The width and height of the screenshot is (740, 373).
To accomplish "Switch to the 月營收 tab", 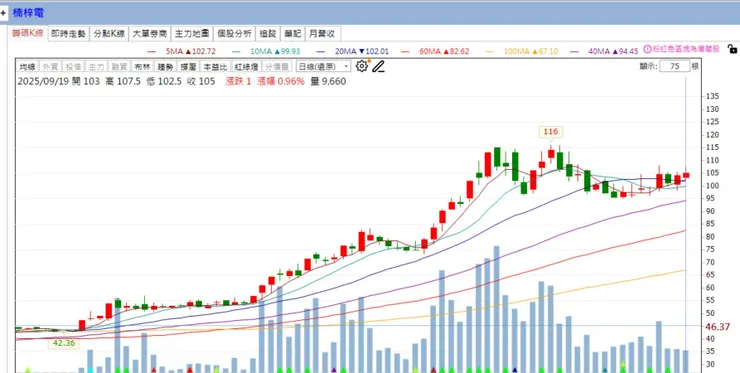I will point(323,34).
